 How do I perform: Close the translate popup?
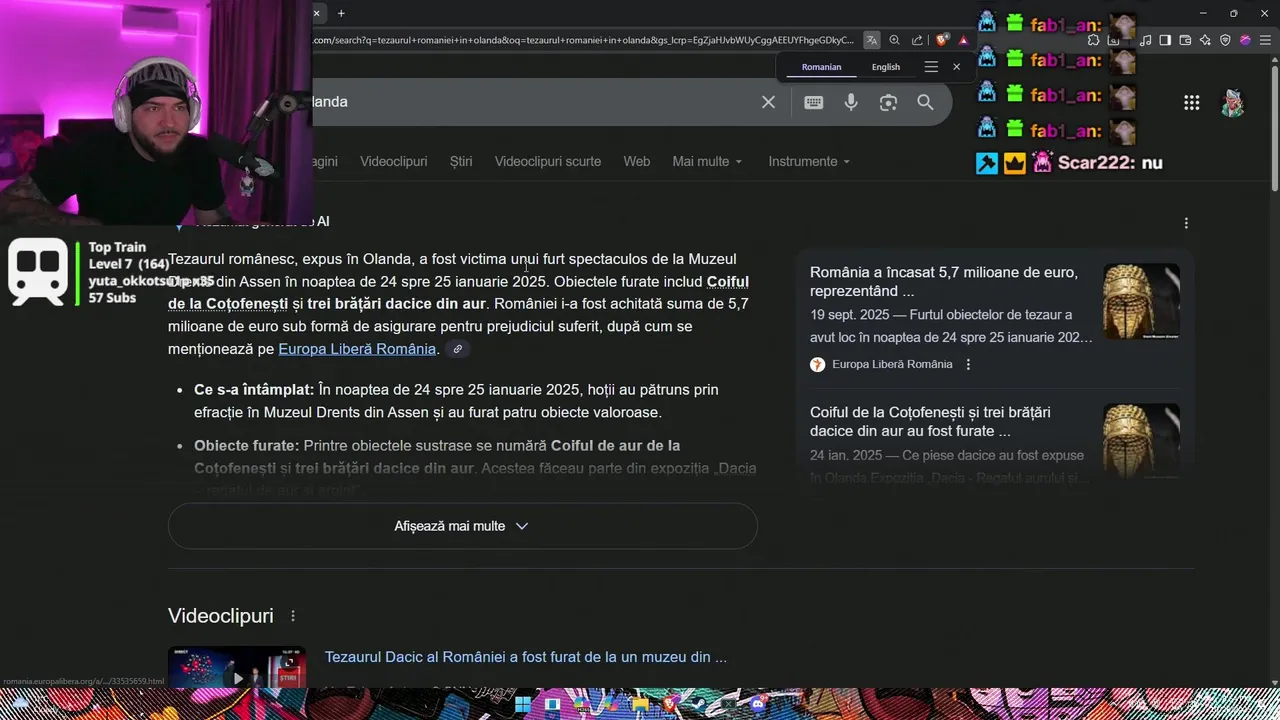pyautogui.click(x=956, y=67)
